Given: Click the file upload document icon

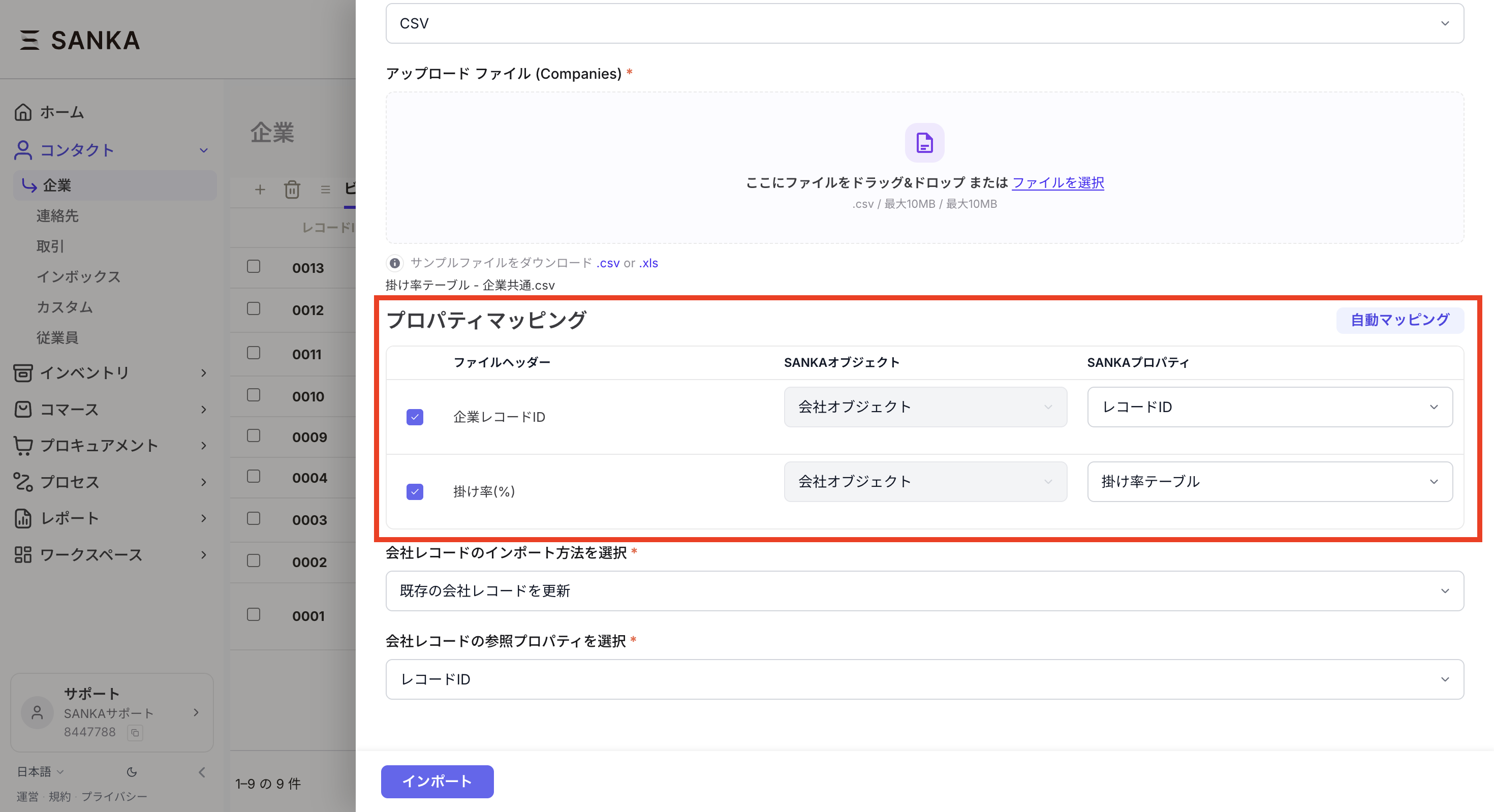Looking at the screenshot, I should click(x=924, y=143).
